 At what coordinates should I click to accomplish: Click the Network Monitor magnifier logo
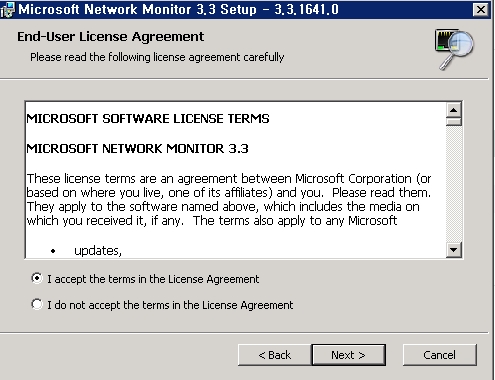[x=455, y=49]
